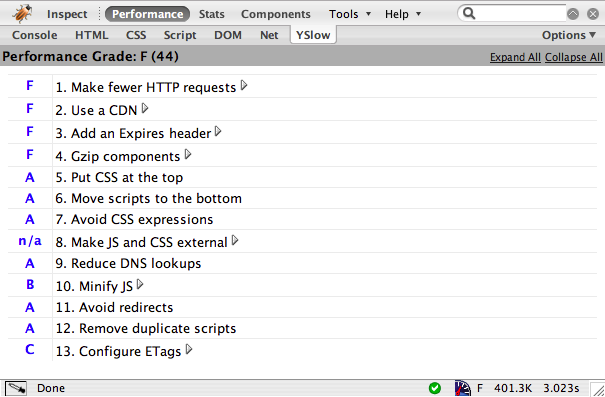The width and height of the screenshot is (605, 397).
Task: Open the Options dropdown
Action: (569, 35)
